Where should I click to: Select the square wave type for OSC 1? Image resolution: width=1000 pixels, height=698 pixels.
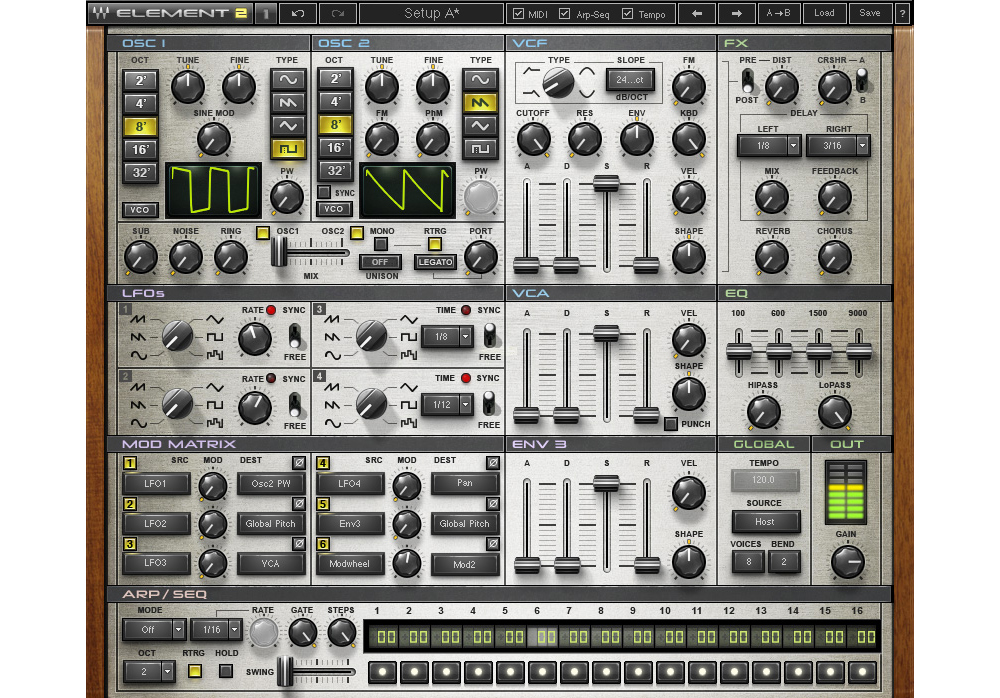(x=289, y=148)
